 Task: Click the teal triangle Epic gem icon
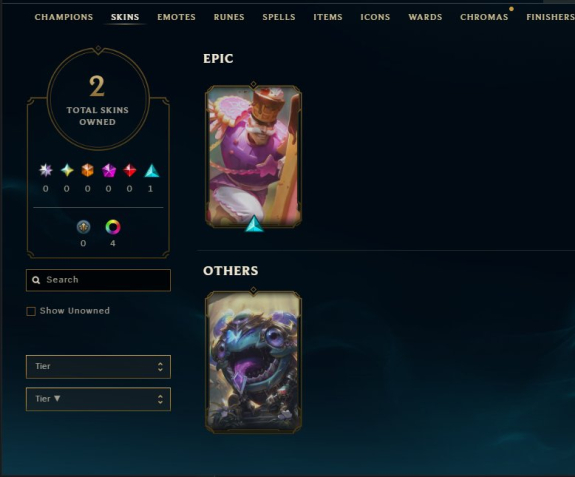[151, 170]
